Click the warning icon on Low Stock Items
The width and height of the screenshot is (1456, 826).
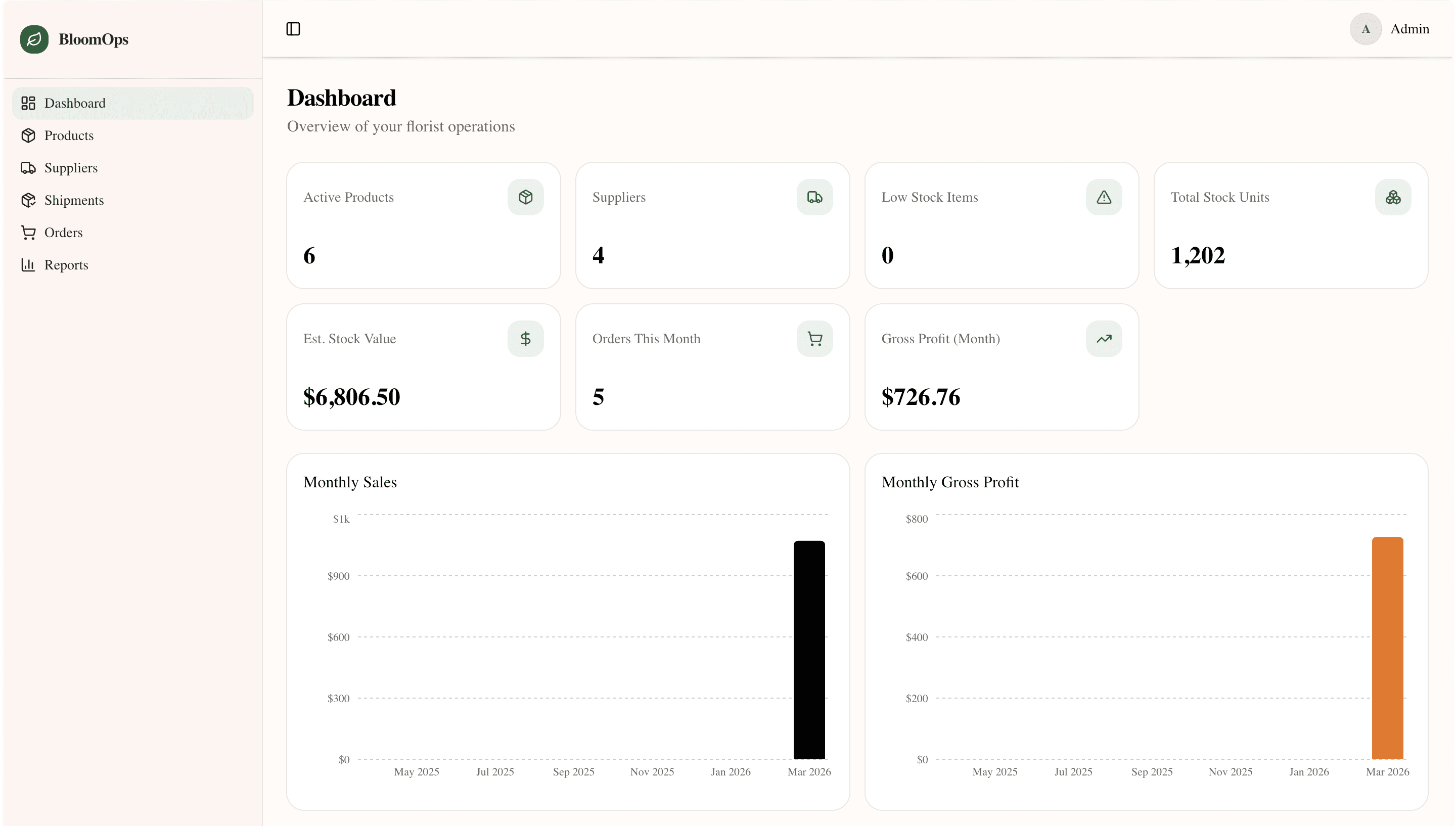coord(1103,197)
